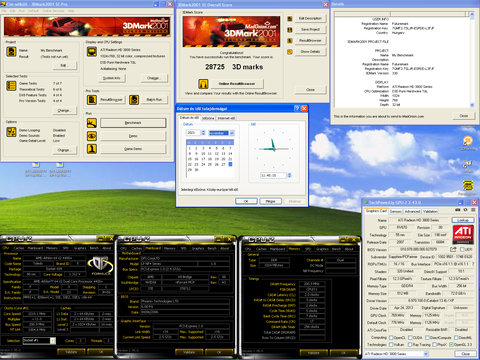Toggle the Ray Tracing checkbox in GPU-Z
Screen dimensions: 480x360
(x=410, y=344)
